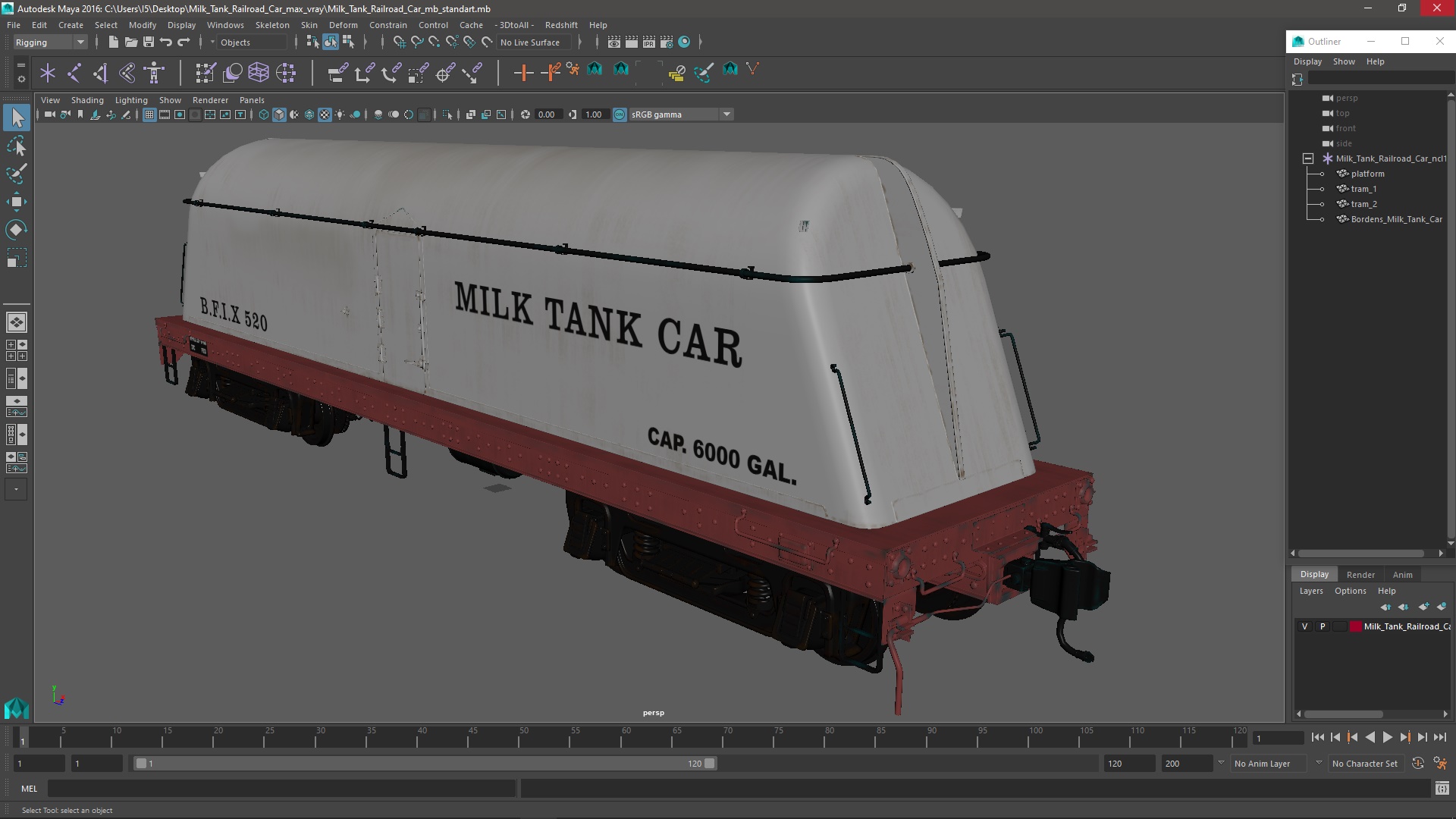This screenshot has height=819, width=1456.
Task: Redo the last undone action
Action: [x=184, y=42]
